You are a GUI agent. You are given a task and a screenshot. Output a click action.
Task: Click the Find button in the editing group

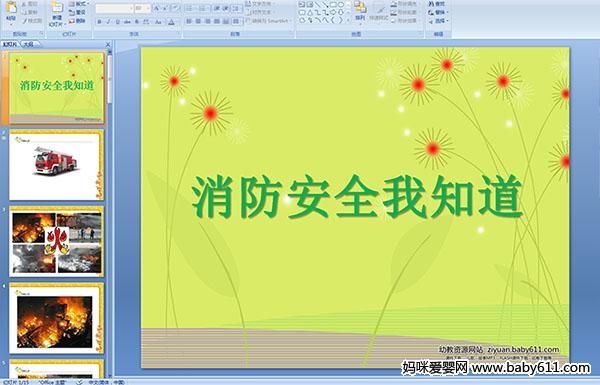(x=437, y=4)
